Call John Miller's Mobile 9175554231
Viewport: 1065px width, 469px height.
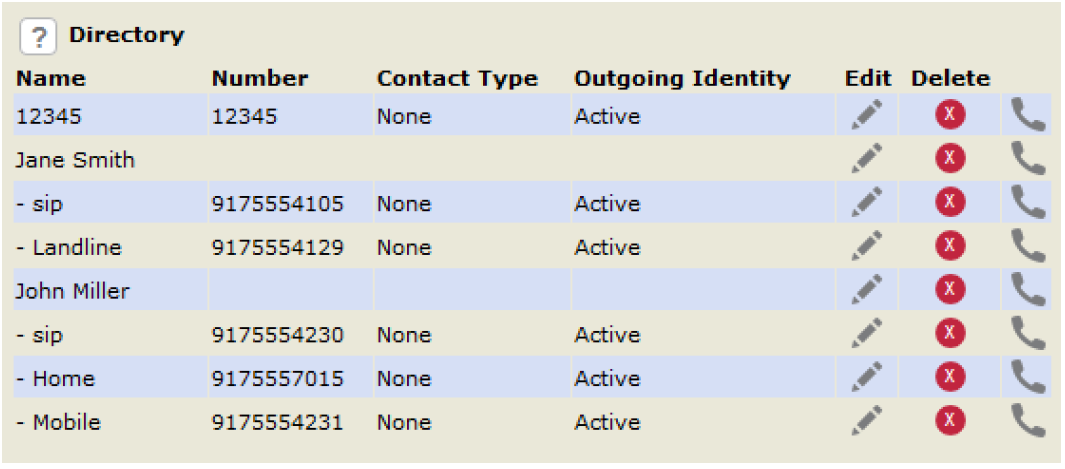click(x=1028, y=421)
